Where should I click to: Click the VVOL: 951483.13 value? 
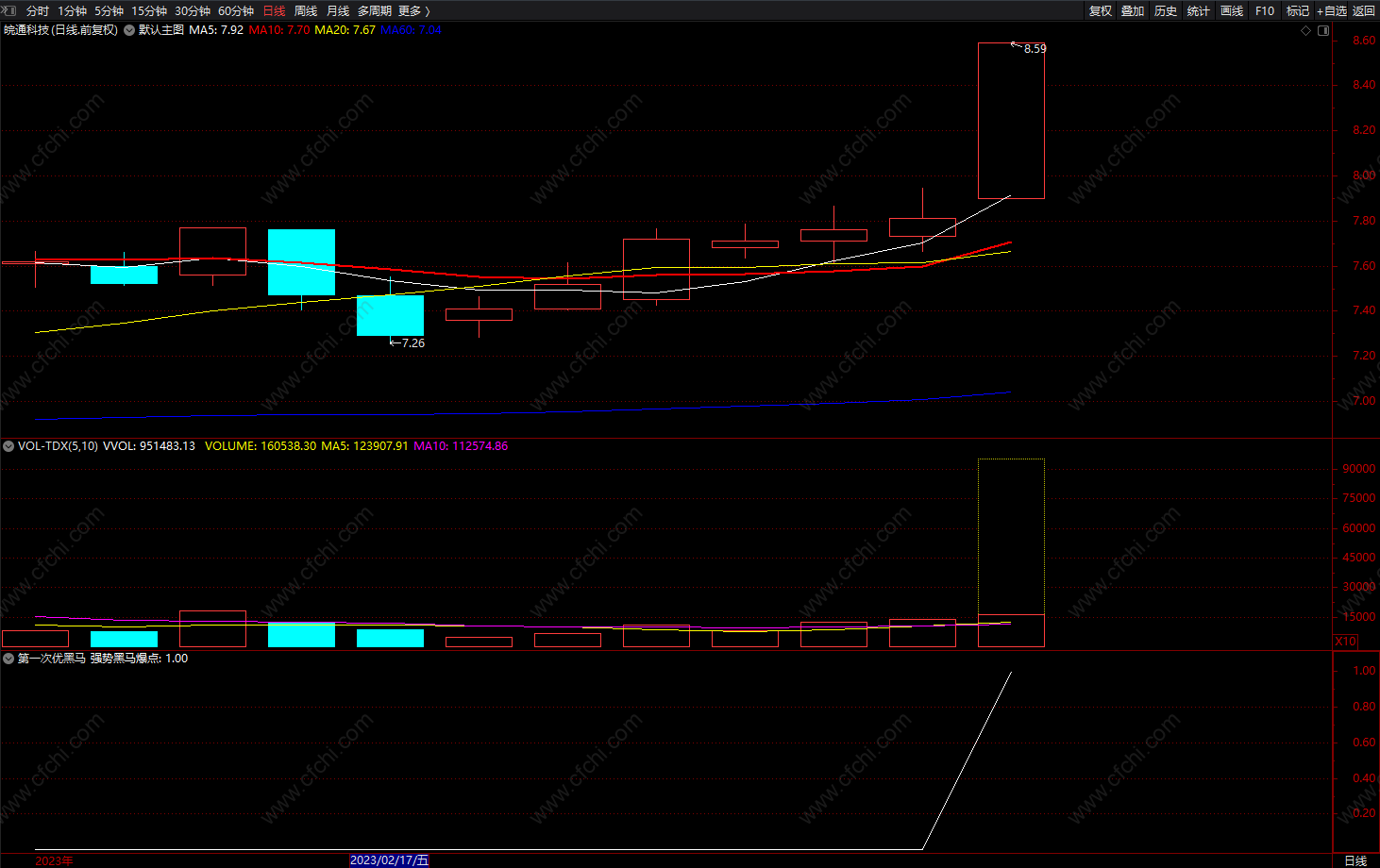pos(149,446)
